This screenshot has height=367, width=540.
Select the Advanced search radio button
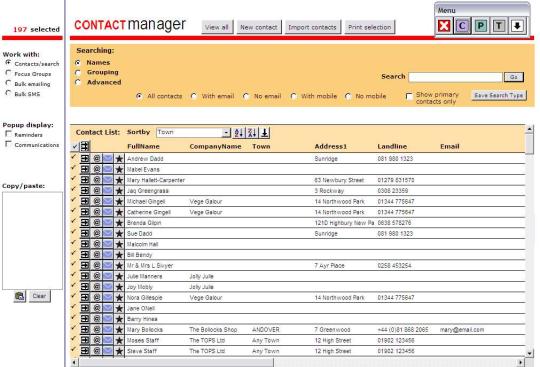78,82
